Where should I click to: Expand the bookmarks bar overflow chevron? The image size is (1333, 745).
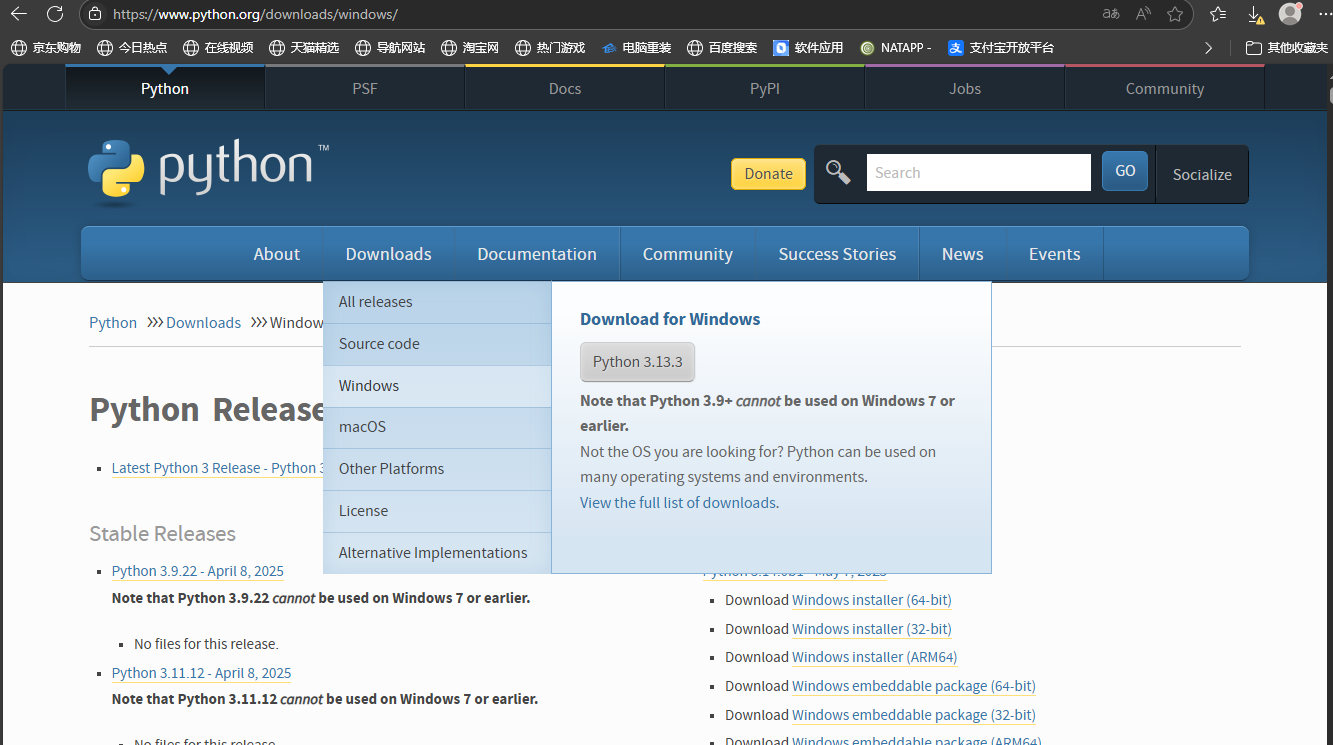1209,47
